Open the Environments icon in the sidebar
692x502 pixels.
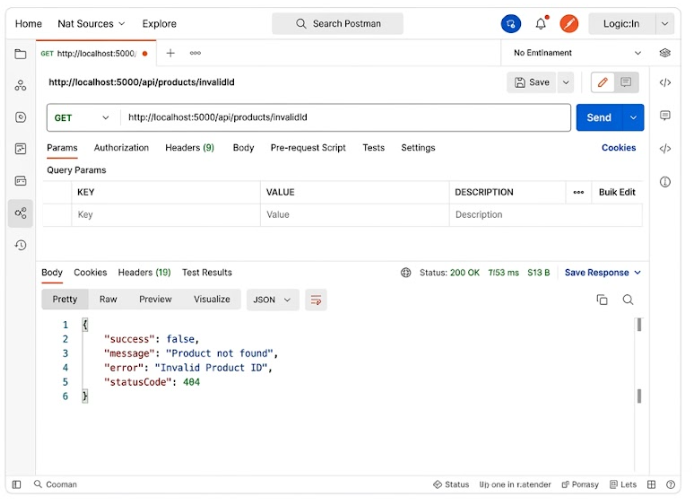[x=20, y=117]
